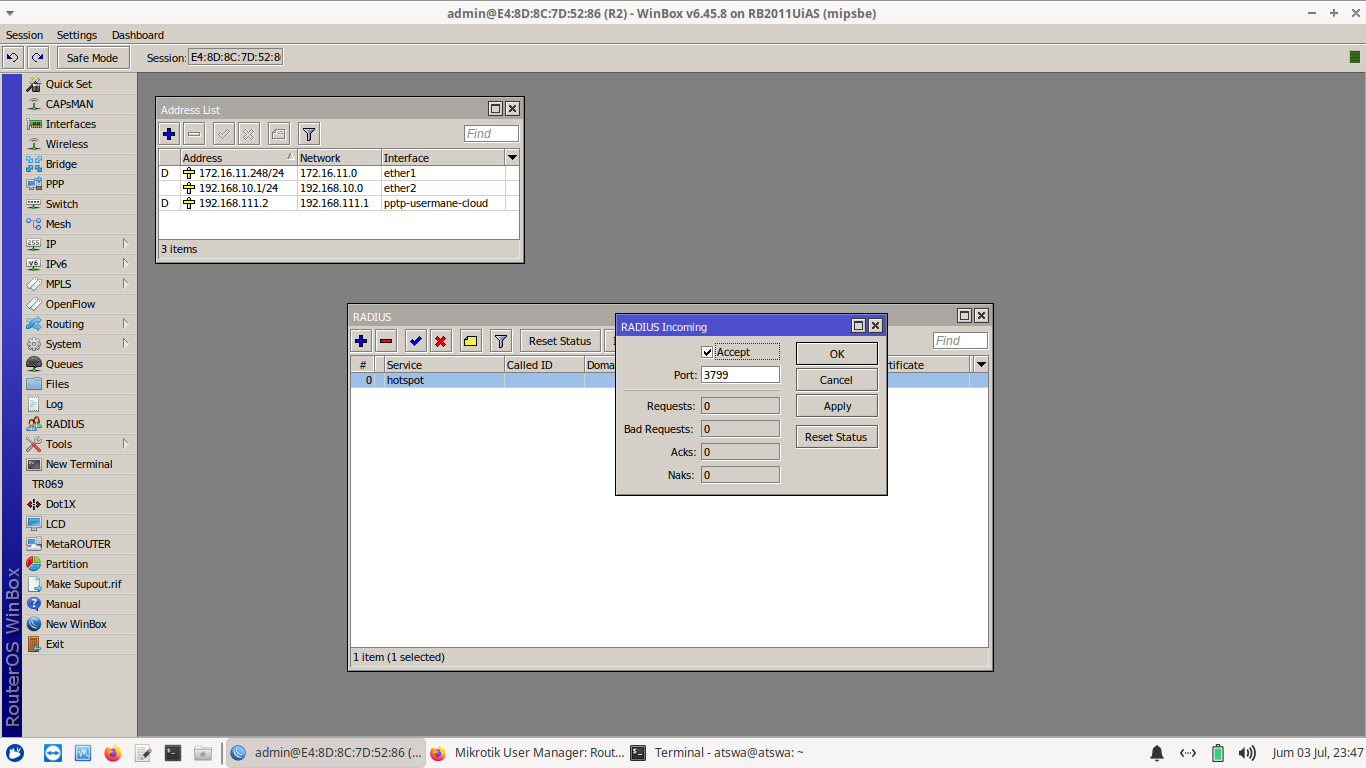Expand the Routing submenu
The height and width of the screenshot is (768, 1366).
point(80,324)
